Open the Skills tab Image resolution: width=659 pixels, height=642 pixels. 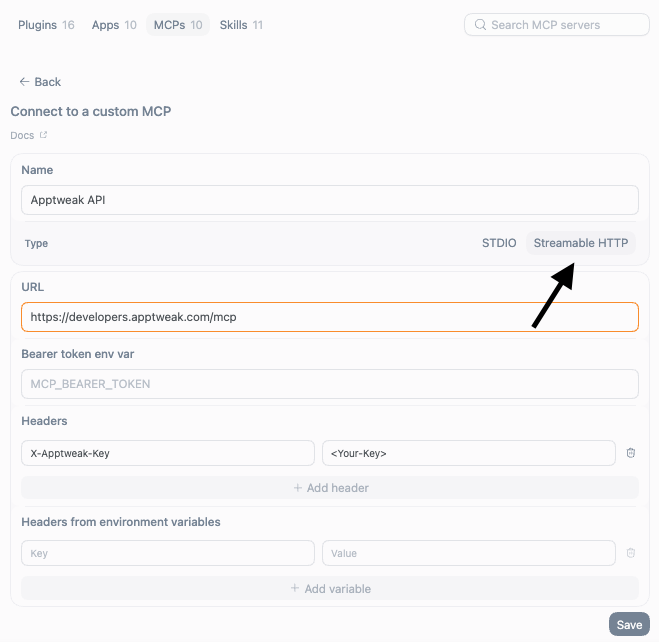[241, 25]
